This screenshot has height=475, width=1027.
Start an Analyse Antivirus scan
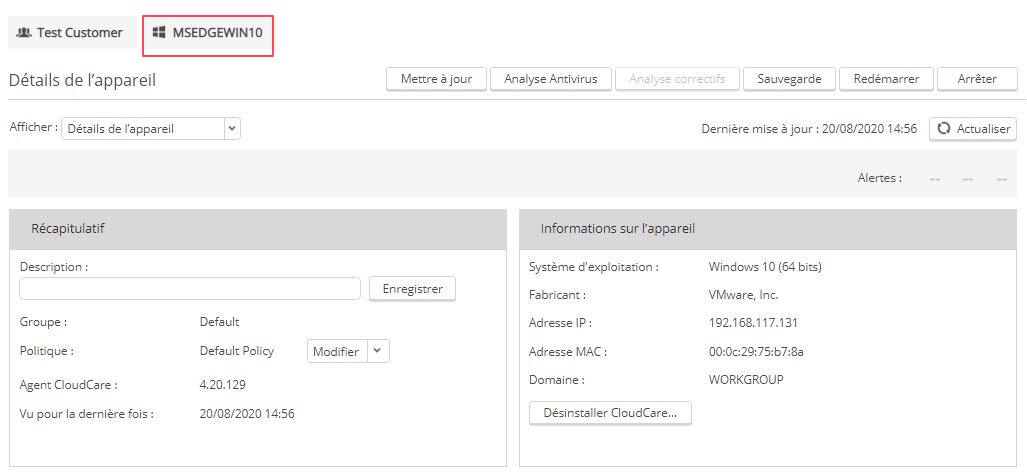coord(550,79)
